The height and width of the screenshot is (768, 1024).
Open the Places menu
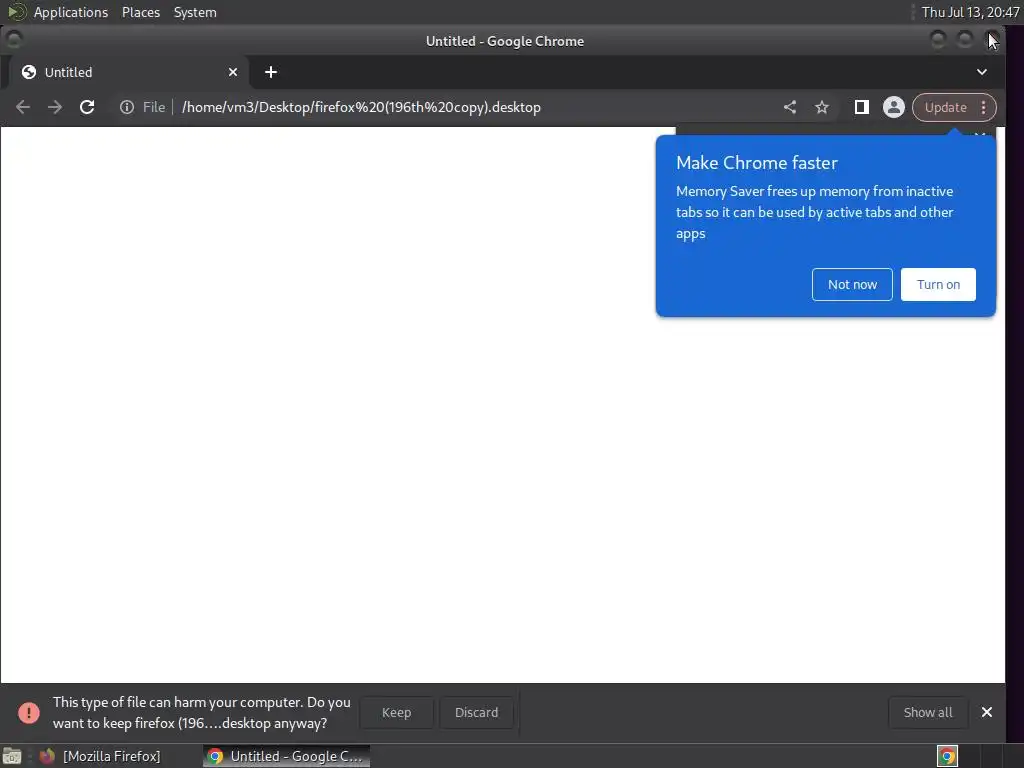pyautogui.click(x=140, y=12)
